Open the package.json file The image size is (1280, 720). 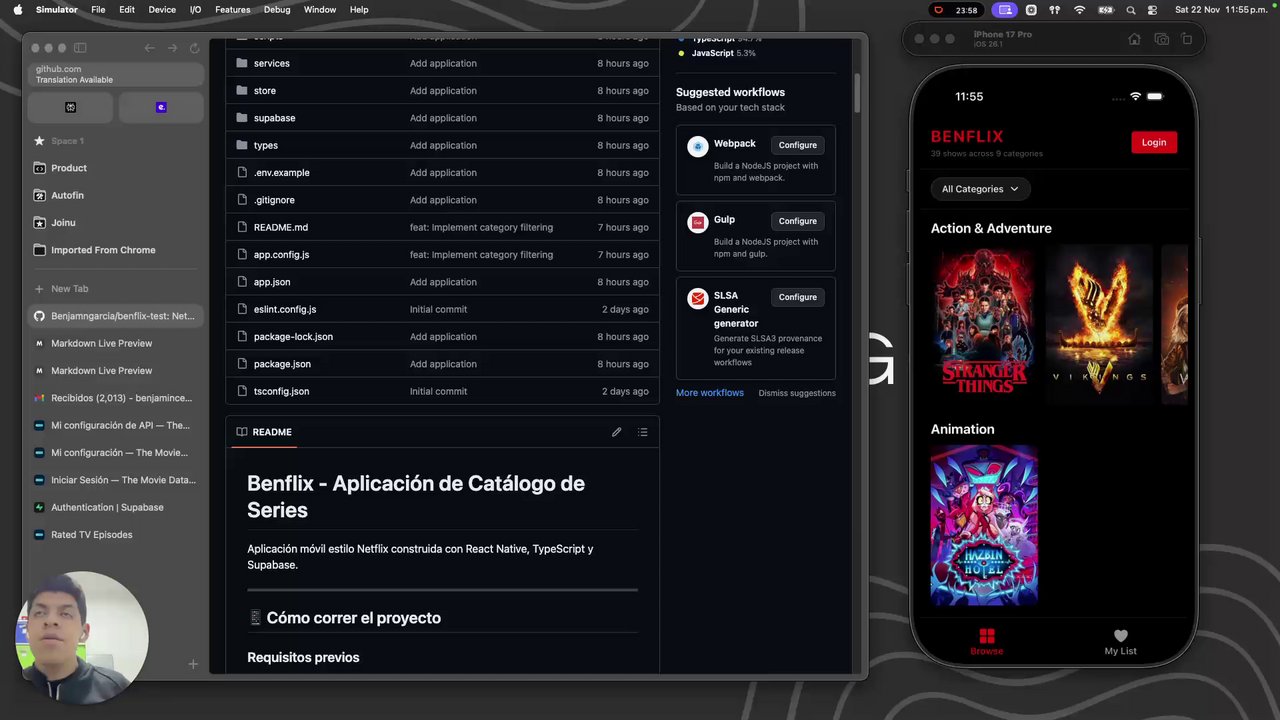click(x=282, y=364)
